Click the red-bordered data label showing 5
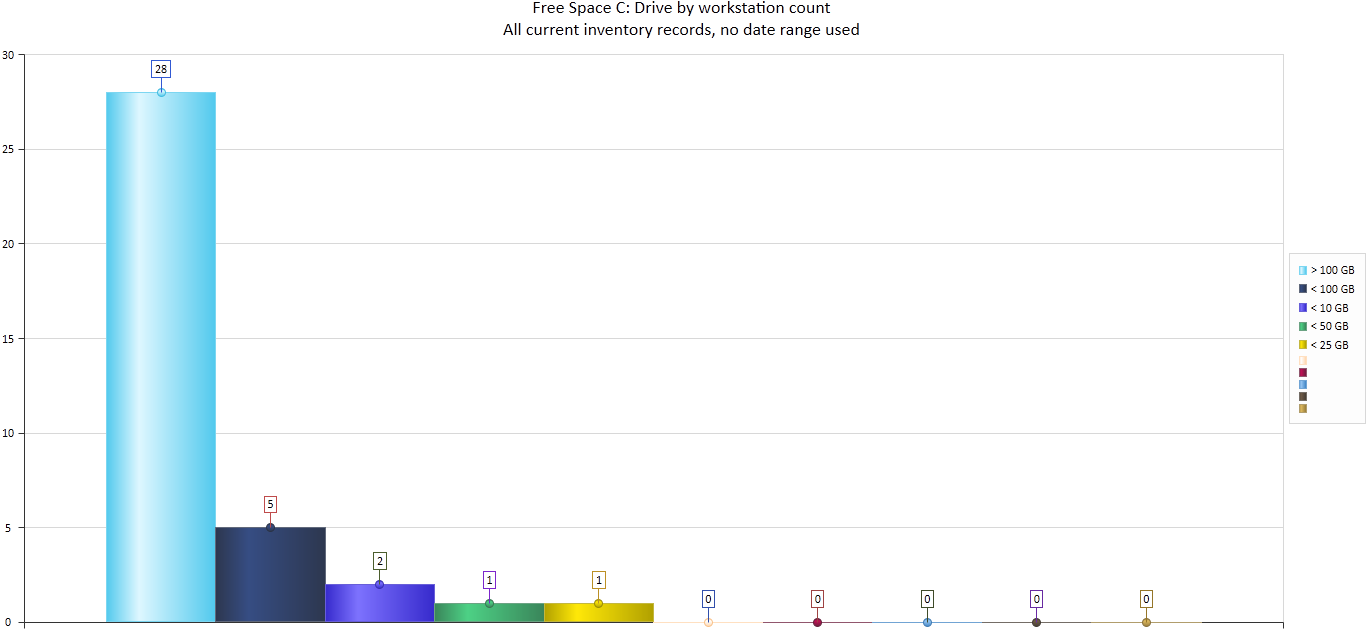The height and width of the screenshot is (630, 1367). (x=270, y=504)
